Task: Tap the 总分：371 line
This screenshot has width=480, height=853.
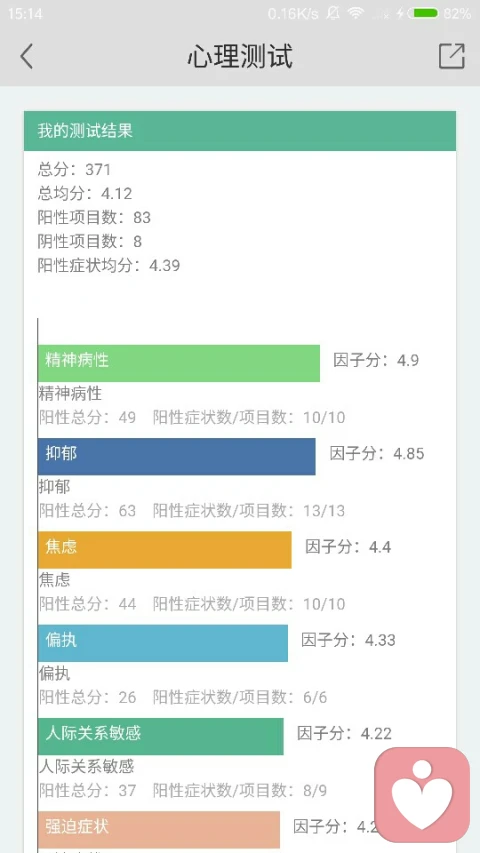Action: [74, 170]
